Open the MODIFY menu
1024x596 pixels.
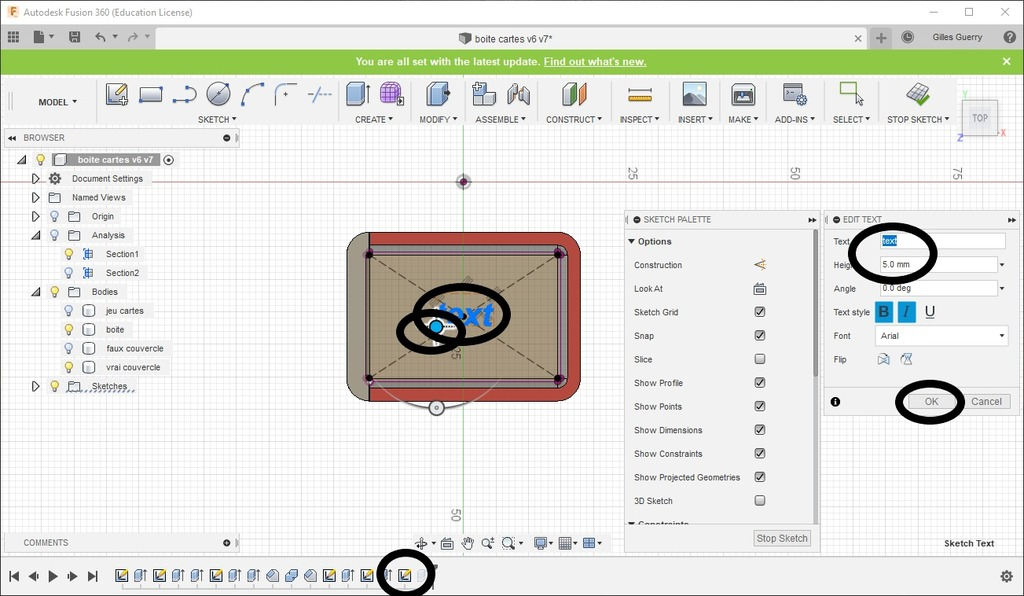tap(438, 119)
